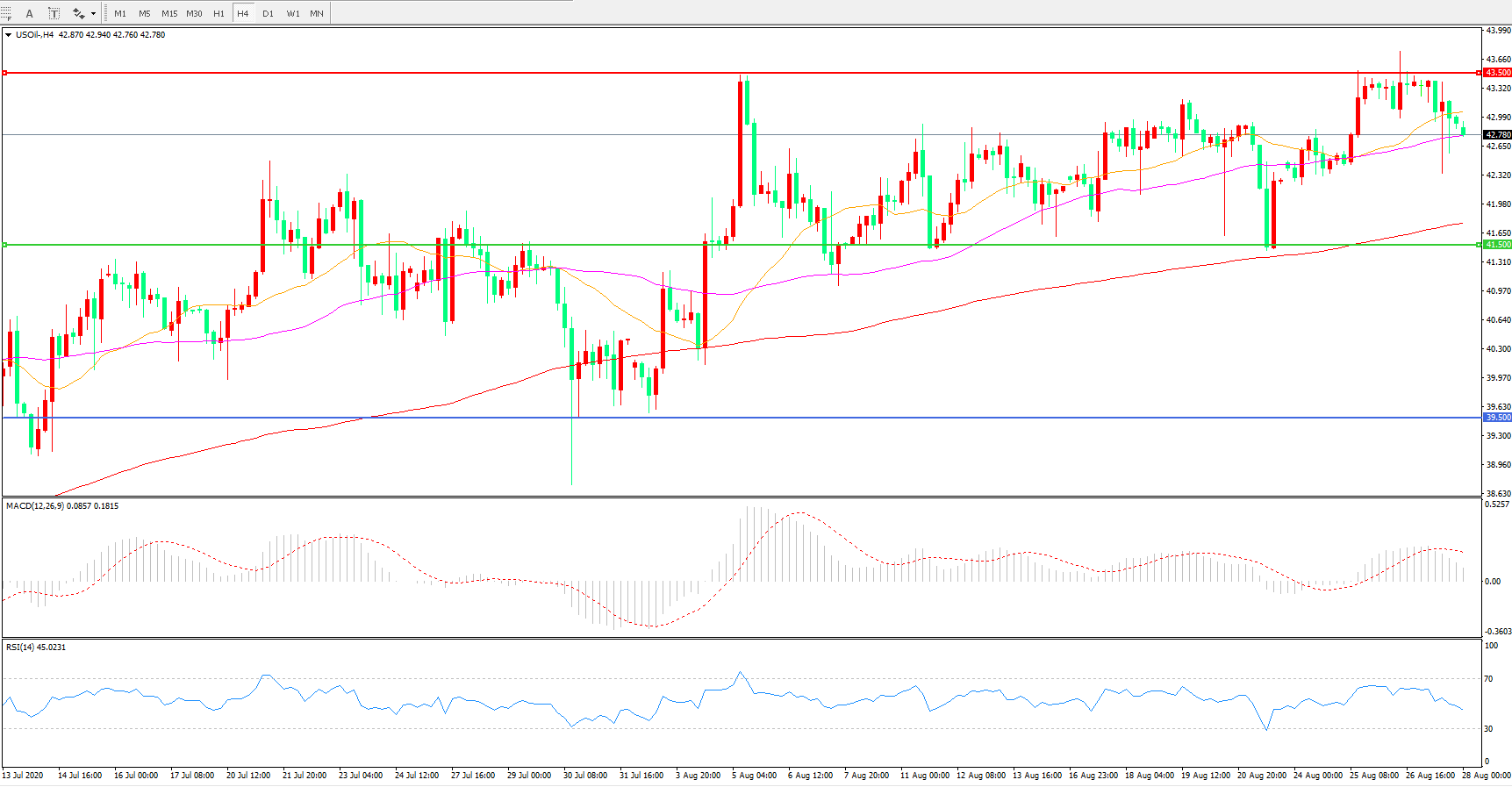Image resolution: width=1512 pixels, height=787 pixels.
Task: Switch to the MN monthly timeframe
Action: pos(317,13)
